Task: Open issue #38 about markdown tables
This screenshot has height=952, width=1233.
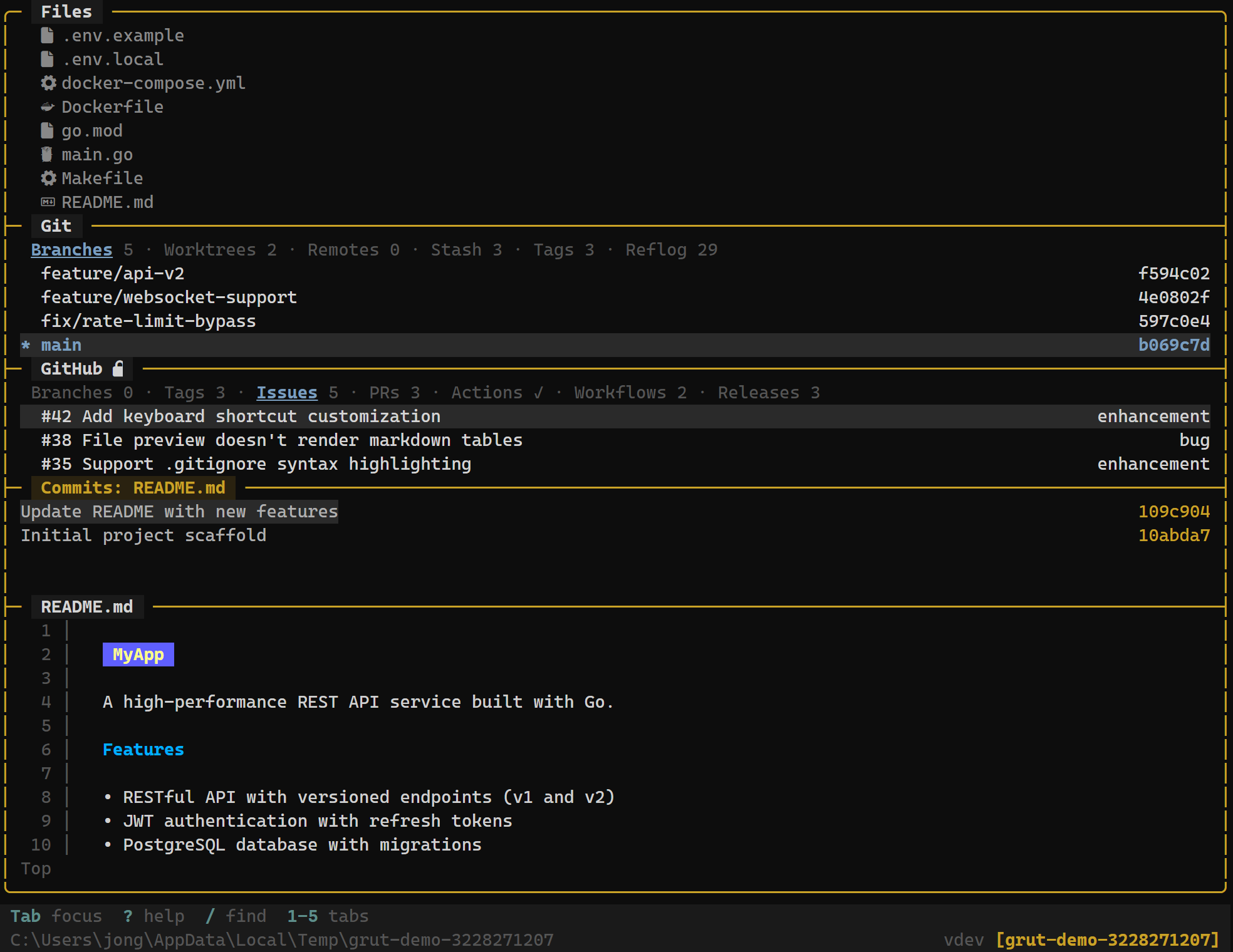Action: pos(615,440)
